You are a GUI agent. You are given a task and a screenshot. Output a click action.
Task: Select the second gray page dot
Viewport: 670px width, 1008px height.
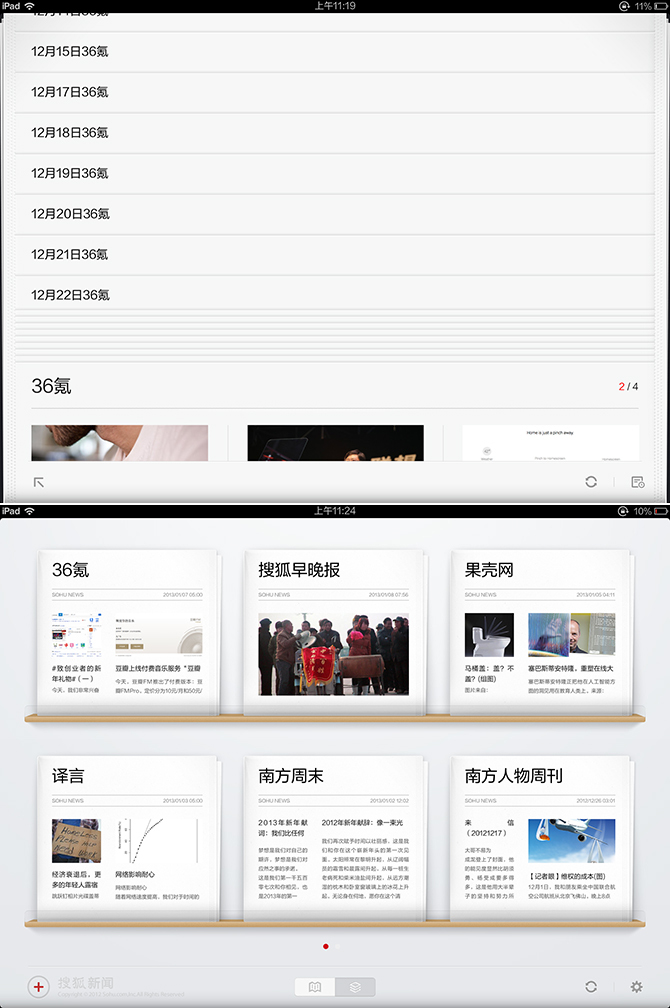[338, 946]
